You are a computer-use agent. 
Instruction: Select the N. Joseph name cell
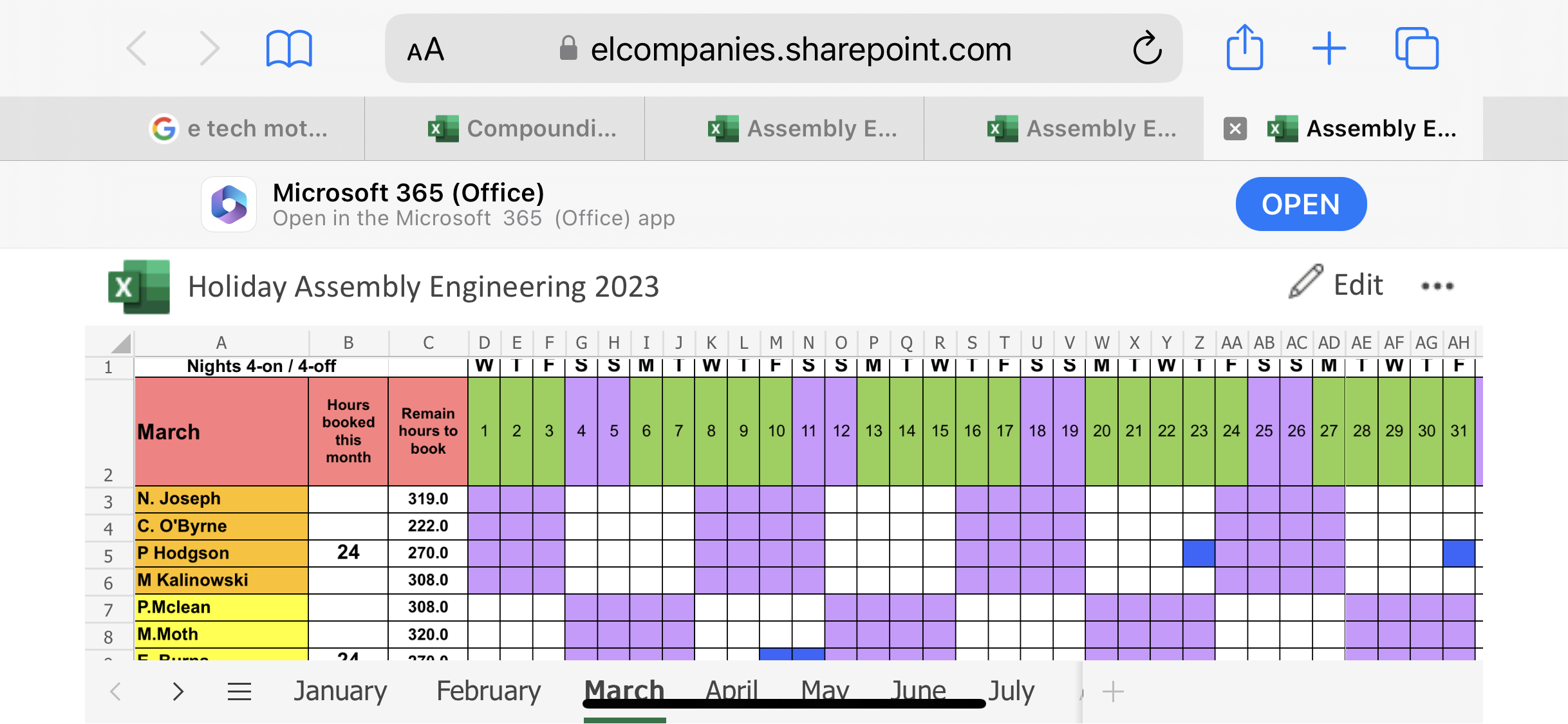point(221,499)
